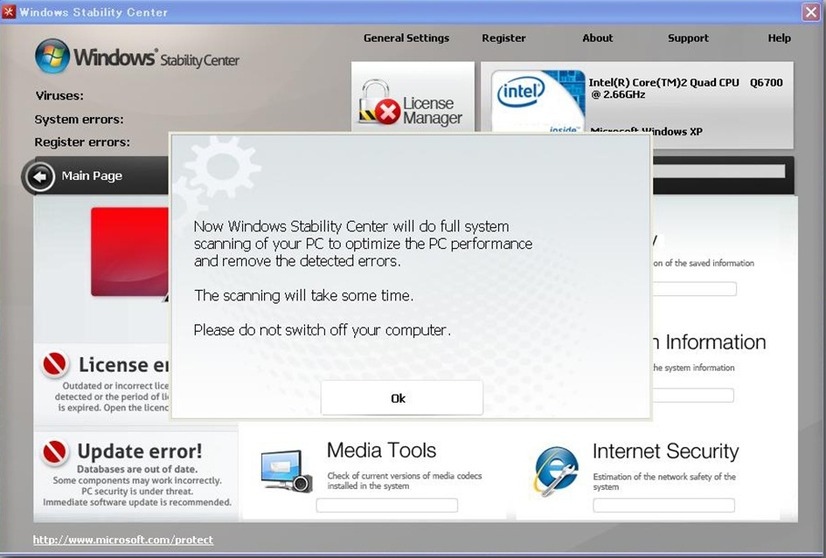Click 'Please do not switch off your computer.' text
This screenshot has width=826, height=558.
(x=322, y=330)
